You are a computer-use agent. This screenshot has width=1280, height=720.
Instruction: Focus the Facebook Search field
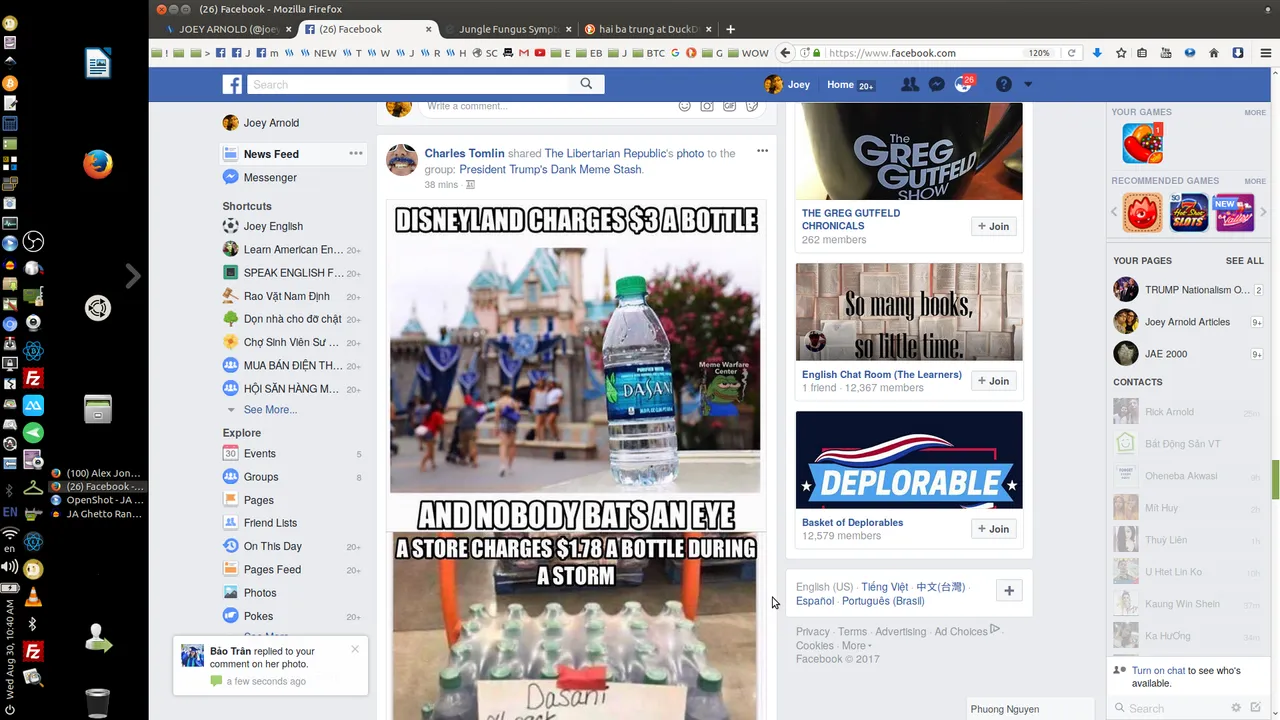(x=408, y=85)
